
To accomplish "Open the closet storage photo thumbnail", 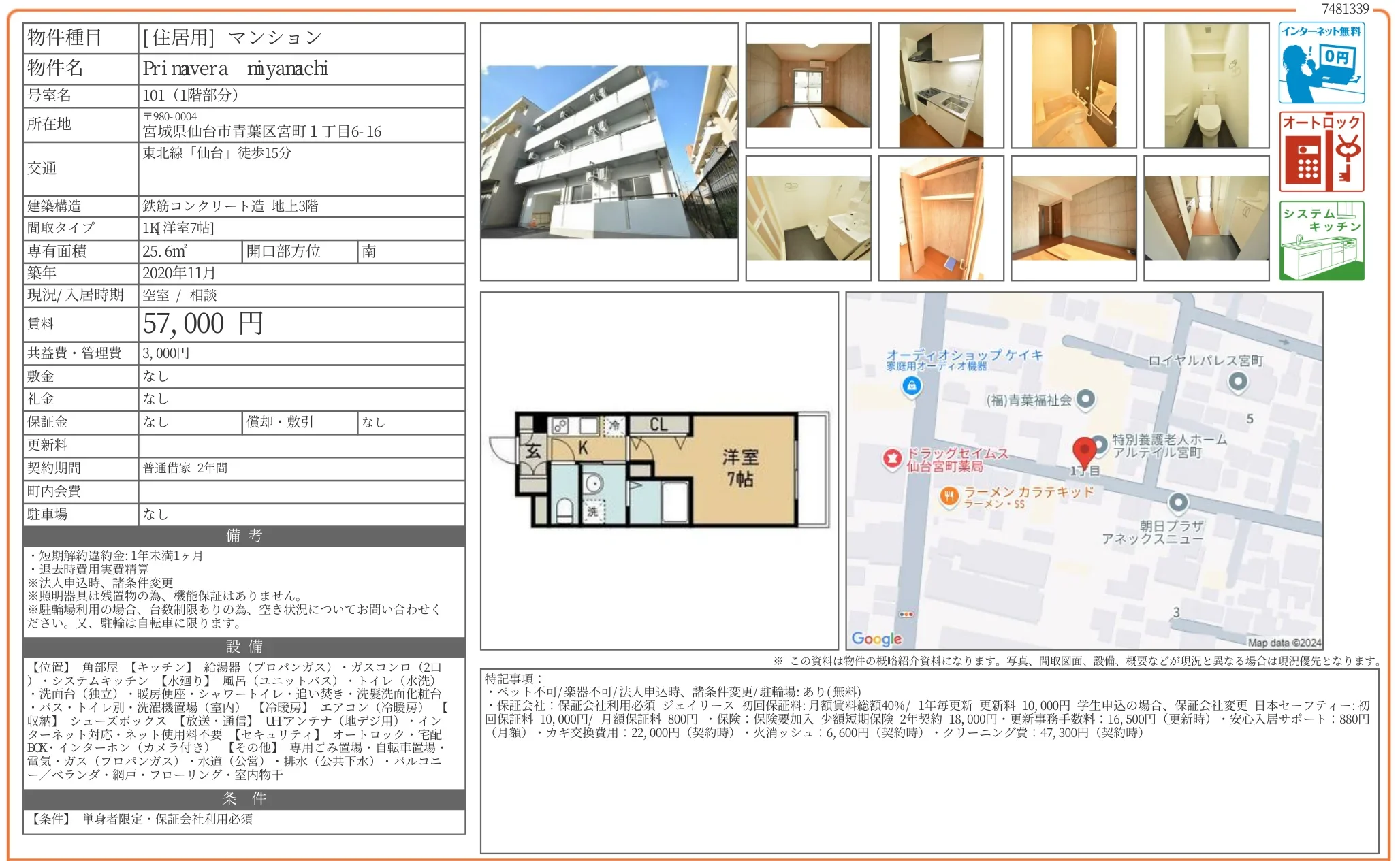I will tap(940, 218).
